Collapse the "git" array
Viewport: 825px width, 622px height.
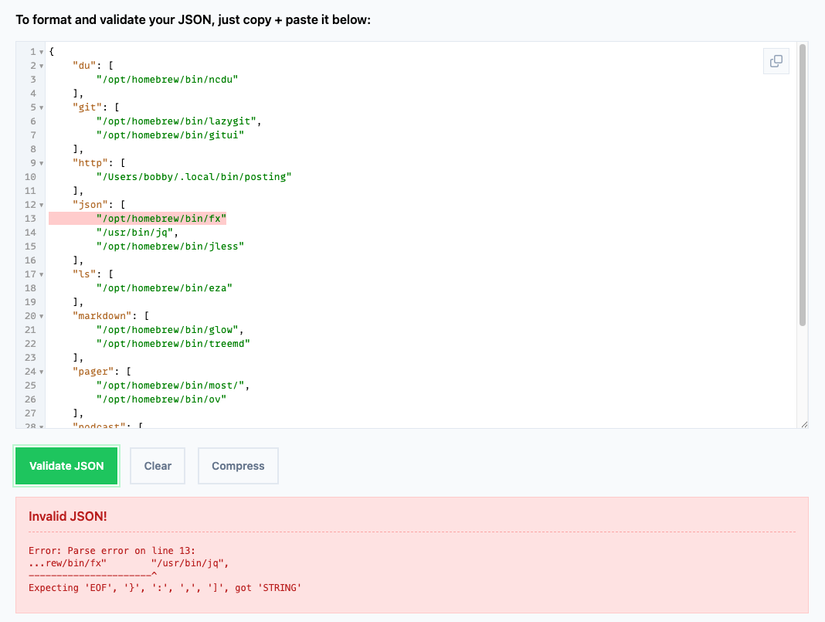pos(40,107)
